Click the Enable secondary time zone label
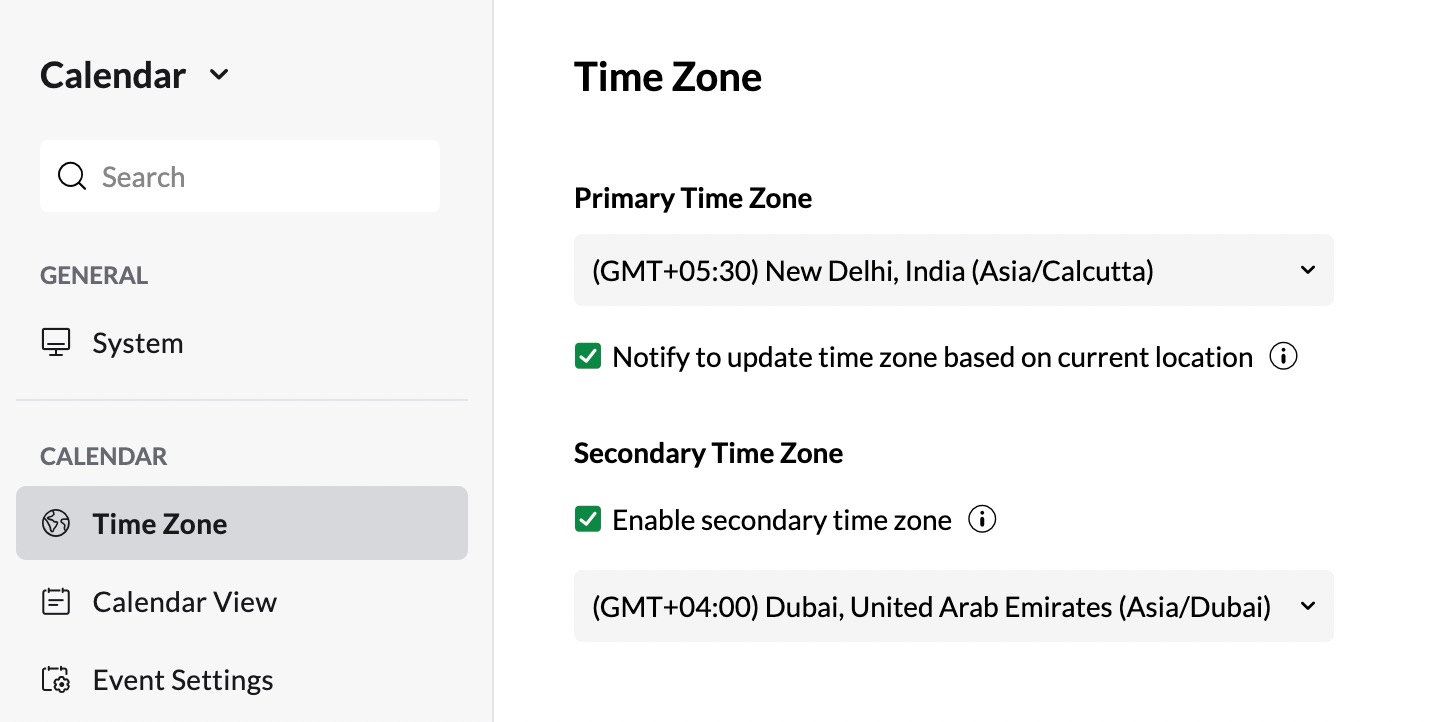The width and height of the screenshot is (1456, 722). 781,520
